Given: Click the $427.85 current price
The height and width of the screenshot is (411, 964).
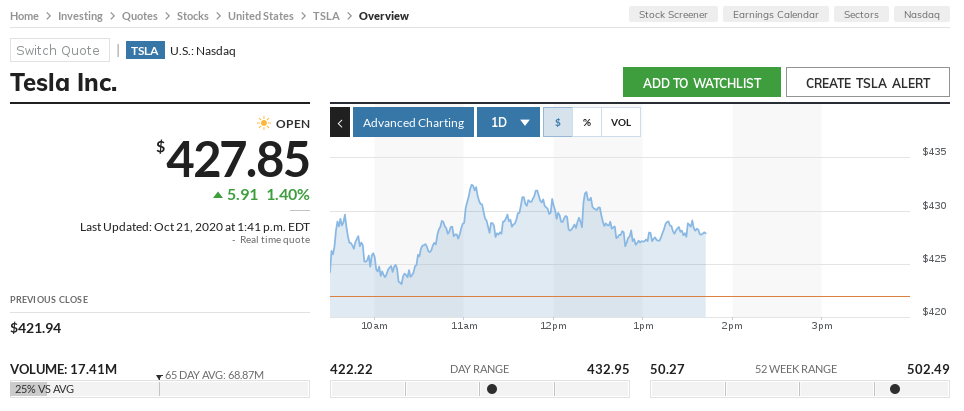Looking at the screenshot, I should tap(232, 160).
